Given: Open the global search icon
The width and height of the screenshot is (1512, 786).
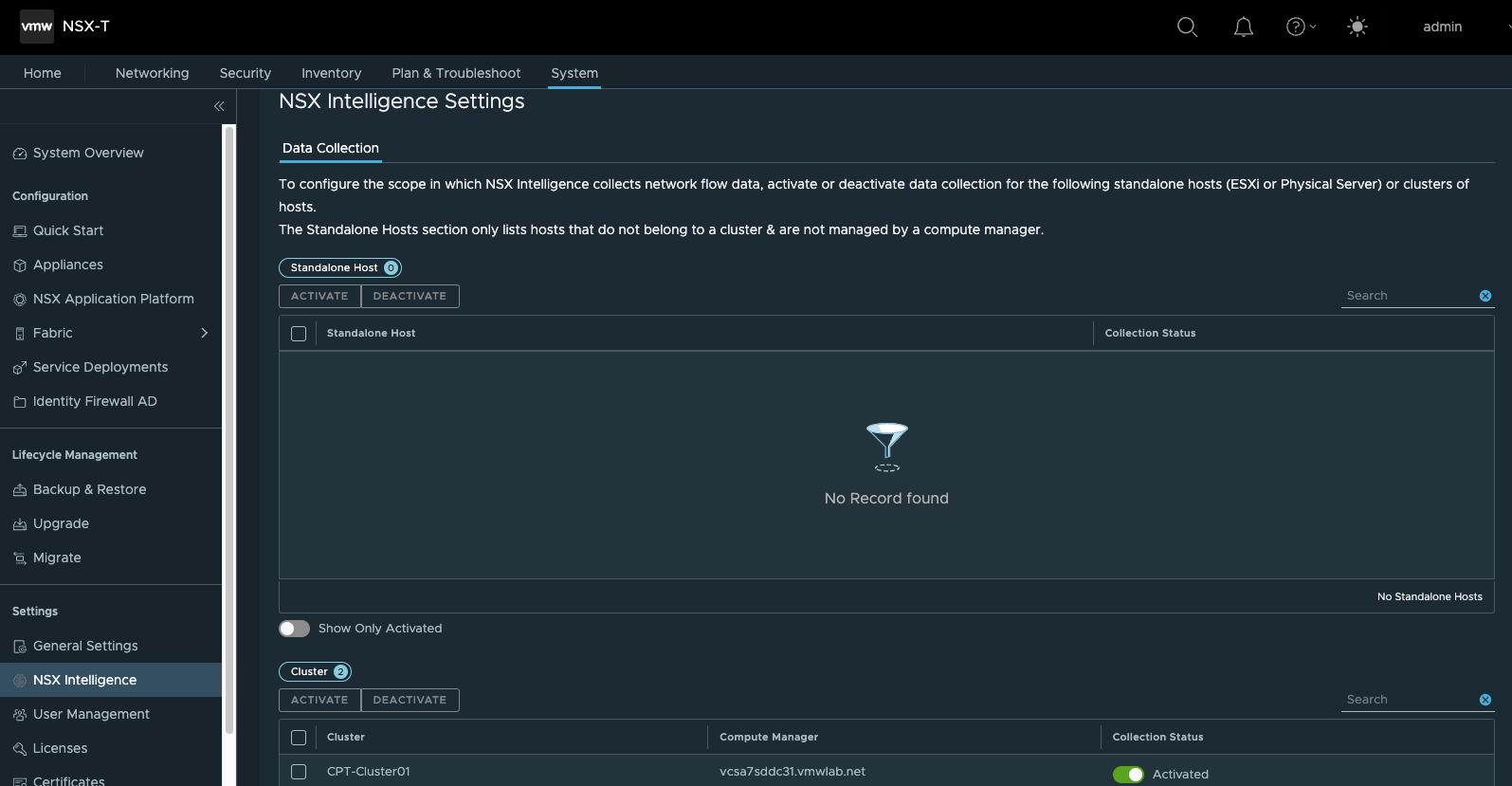Looking at the screenshot, I should 1187,27.
